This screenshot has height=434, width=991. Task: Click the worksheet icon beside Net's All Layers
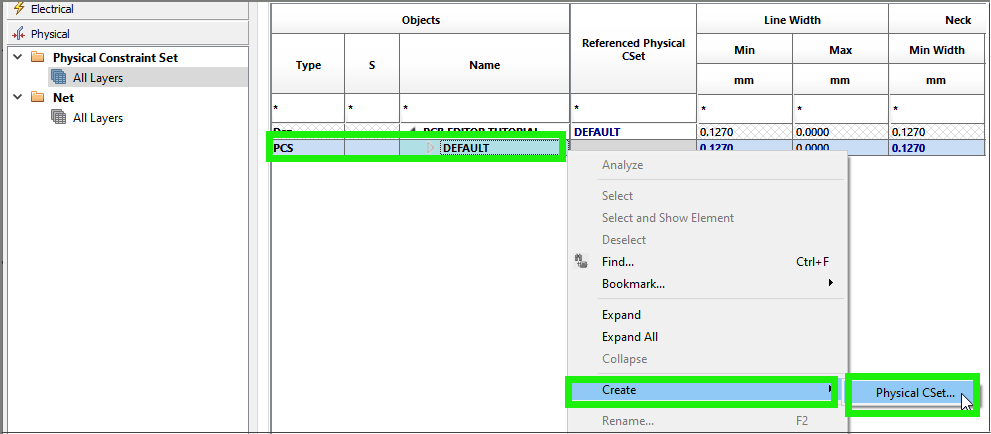pyautogui.click(x=59, y=118)
